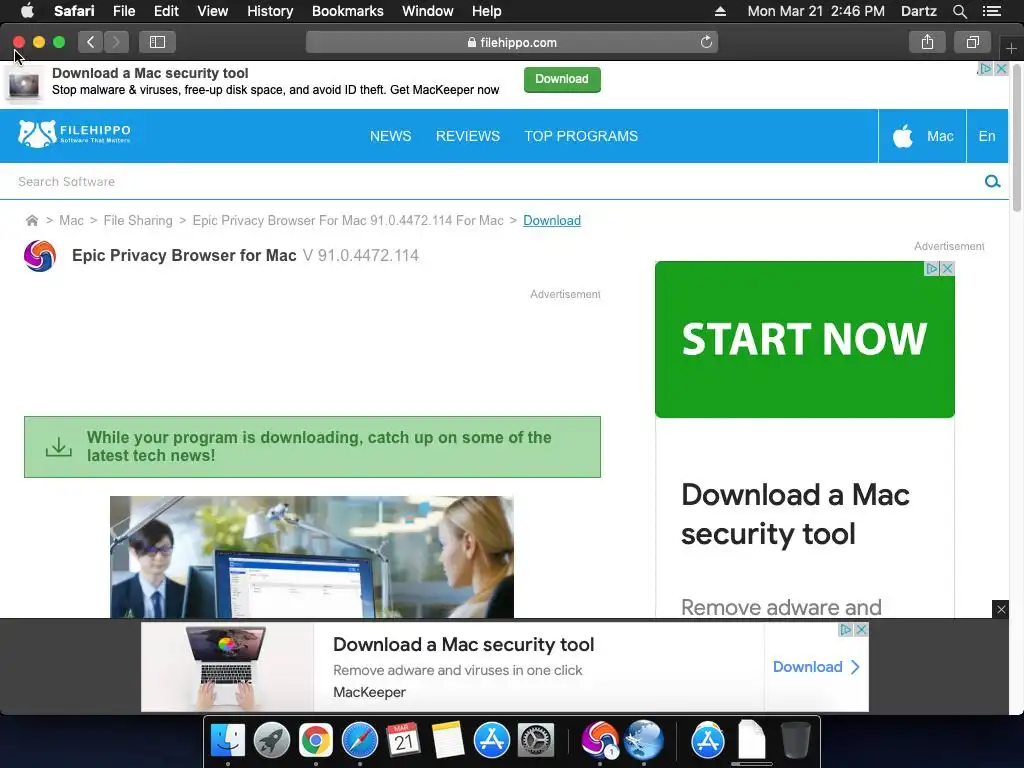This screenshot has height=768, width=1024.
Task: Close the sidebar ad with X
Action: click(947, 268)
